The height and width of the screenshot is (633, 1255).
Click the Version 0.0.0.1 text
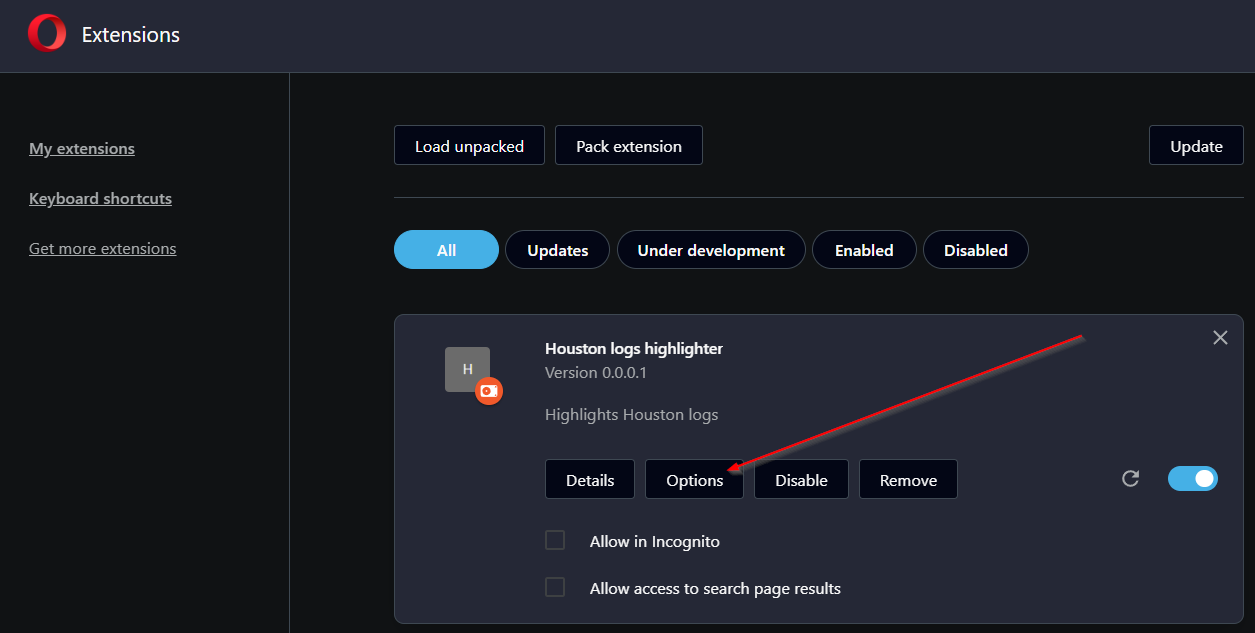click(x=596, y=372)
